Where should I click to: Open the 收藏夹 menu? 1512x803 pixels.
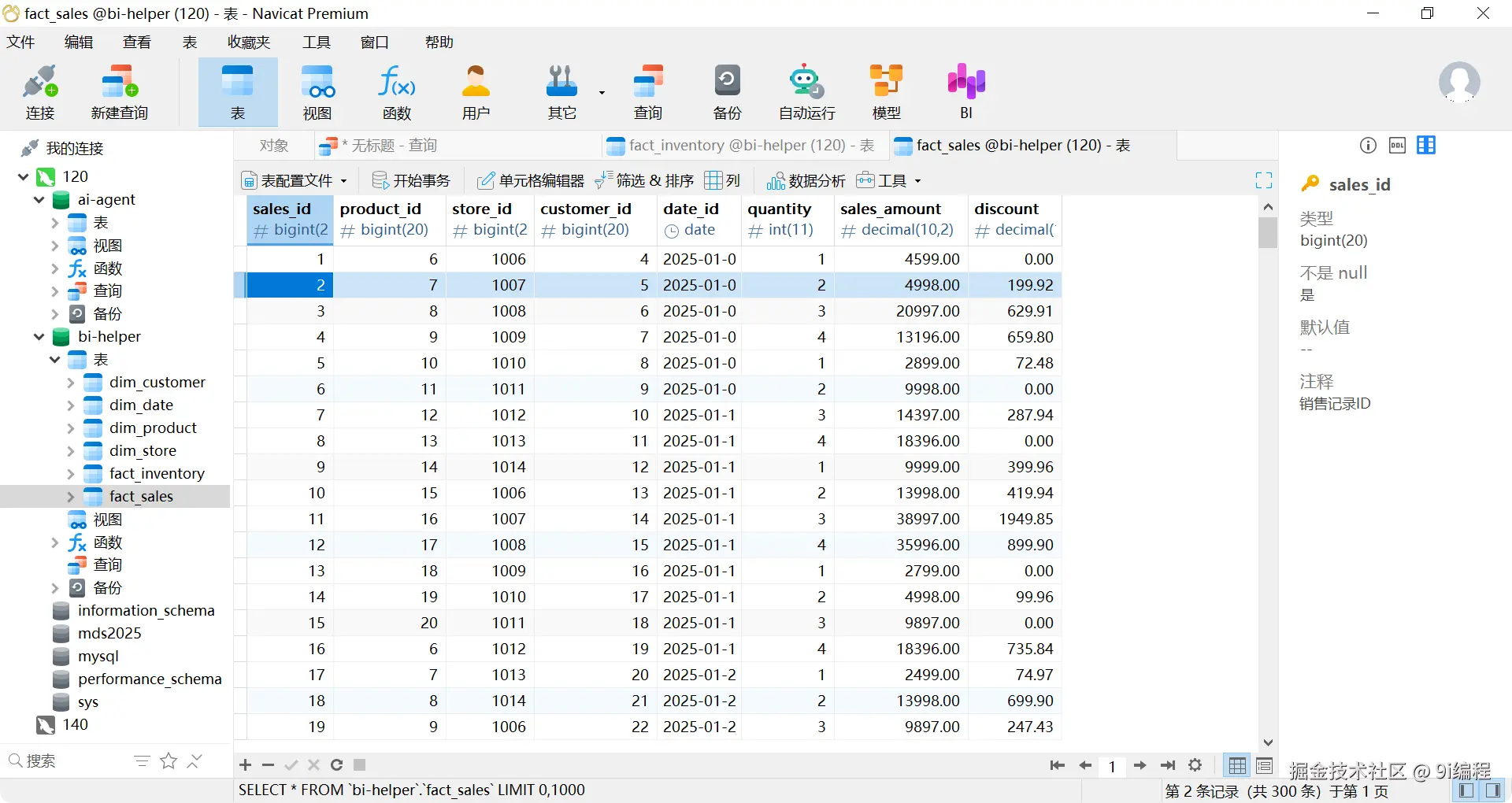tap(249, 42)
